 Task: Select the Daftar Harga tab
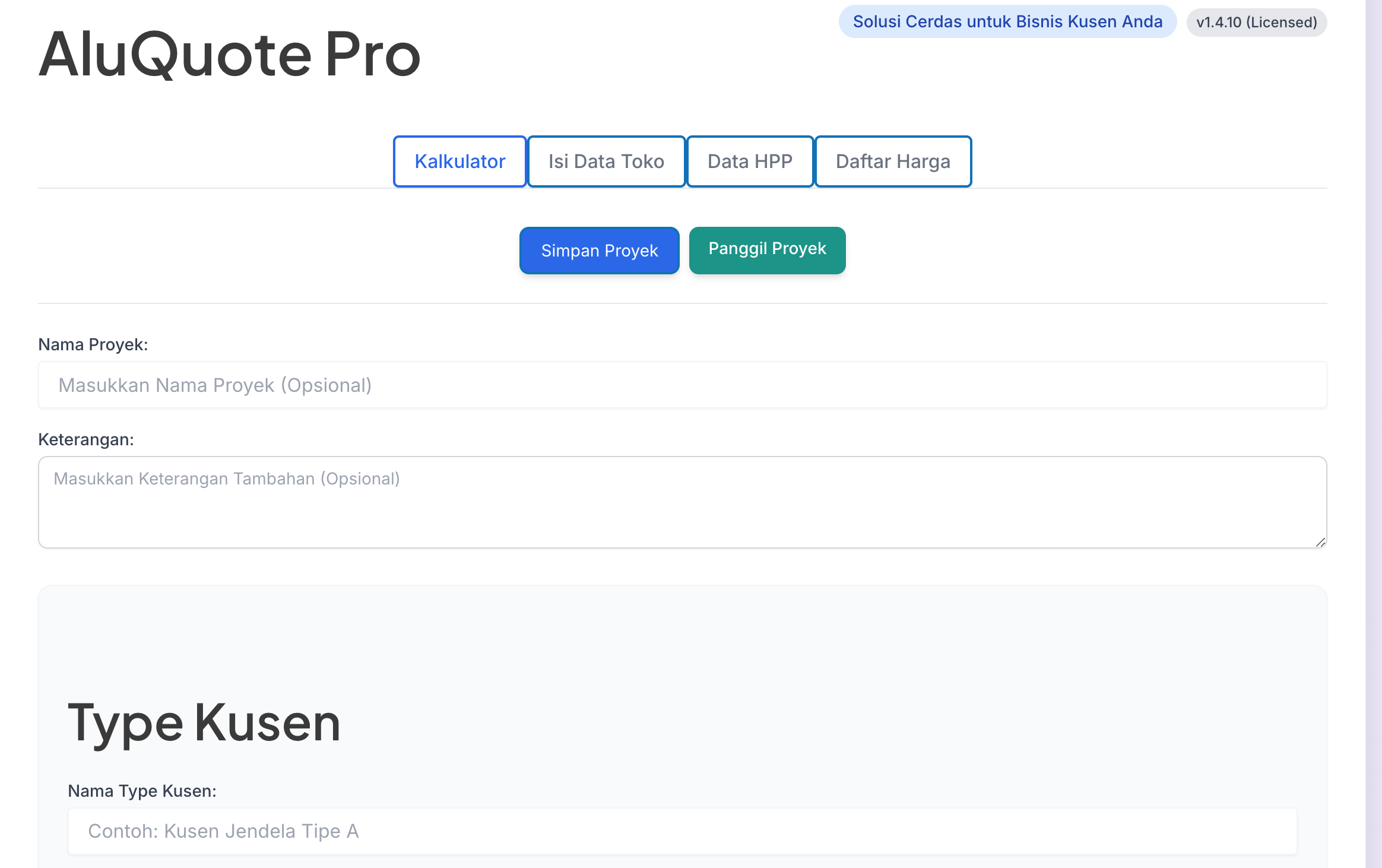(x=893, y=161)
